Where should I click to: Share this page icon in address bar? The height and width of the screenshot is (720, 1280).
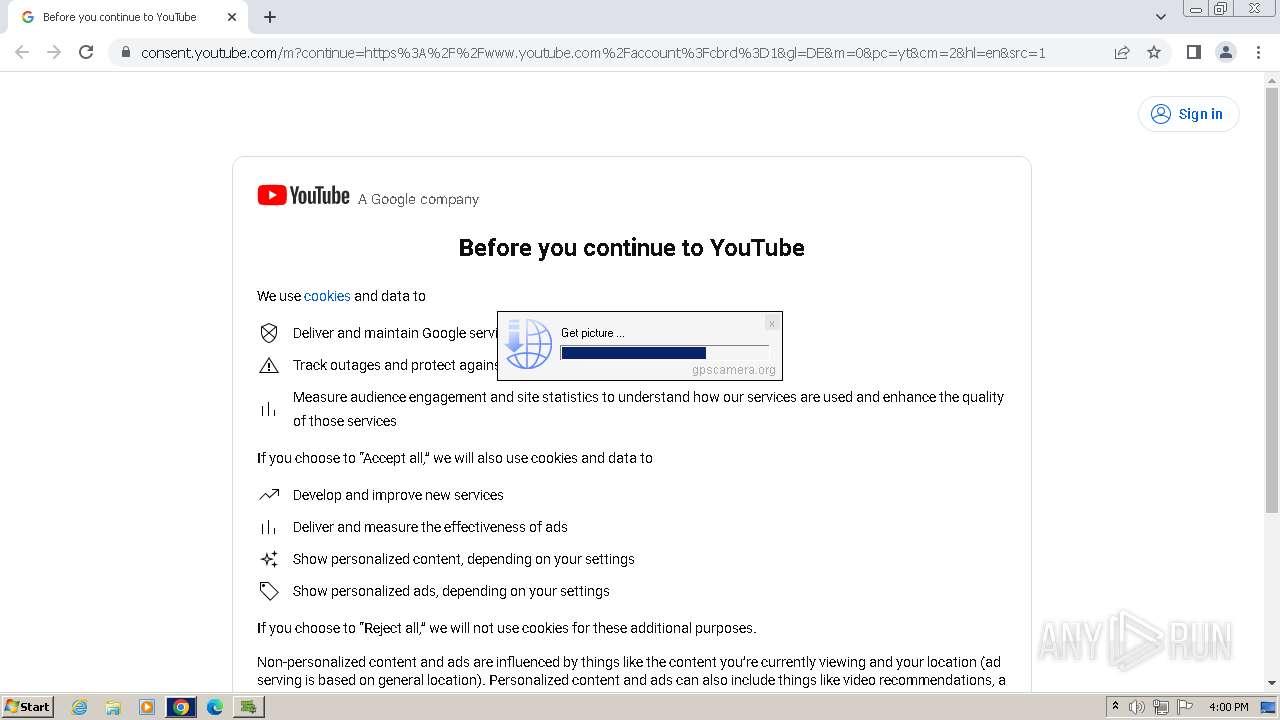coord(1122,52)
